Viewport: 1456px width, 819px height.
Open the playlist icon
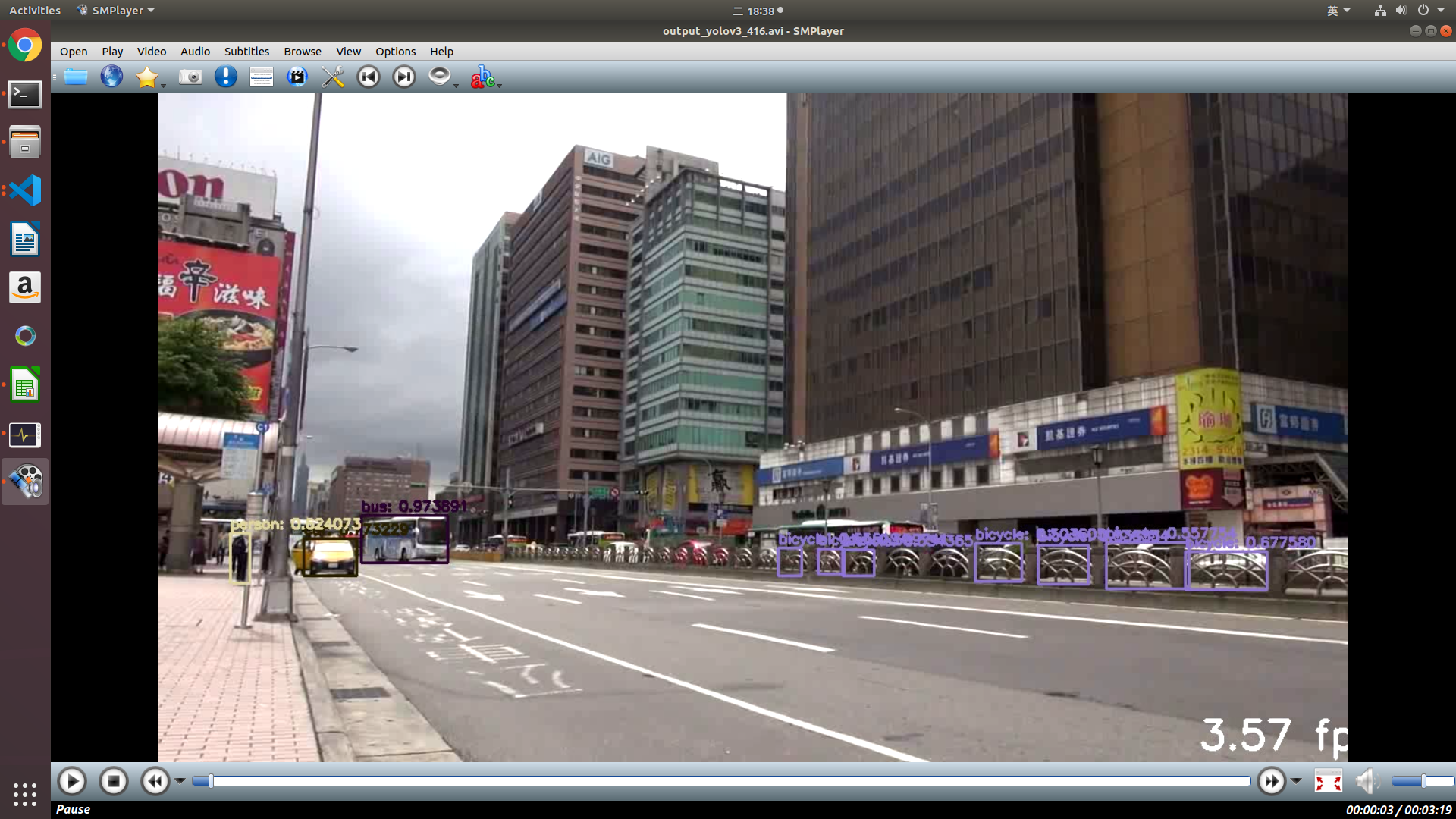[x=261, y=77]
